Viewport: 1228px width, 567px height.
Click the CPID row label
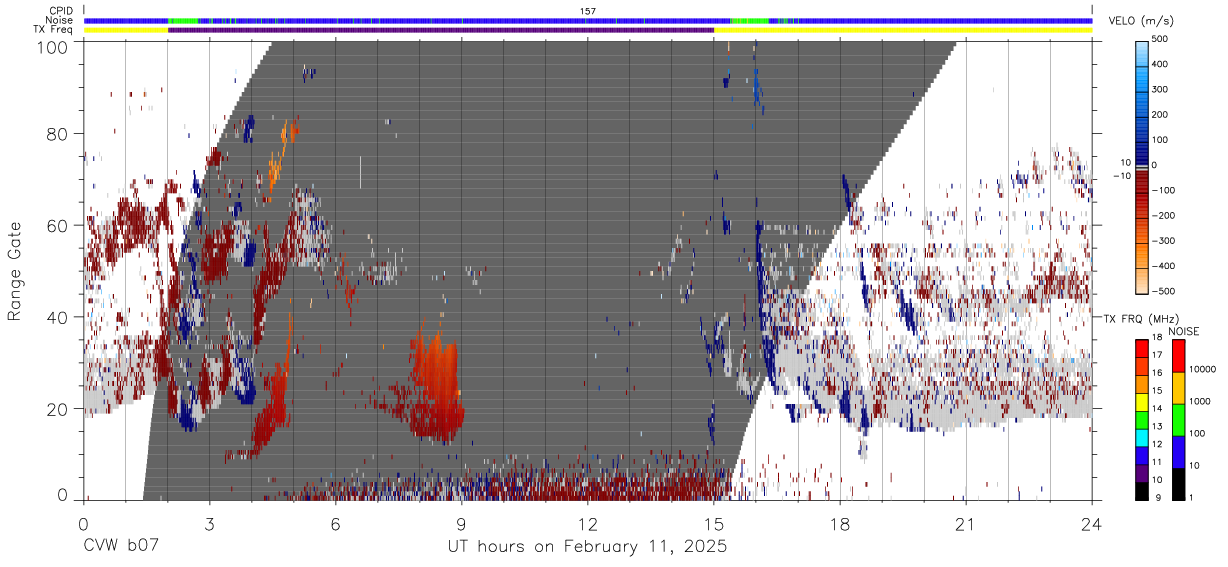(61, 11)
